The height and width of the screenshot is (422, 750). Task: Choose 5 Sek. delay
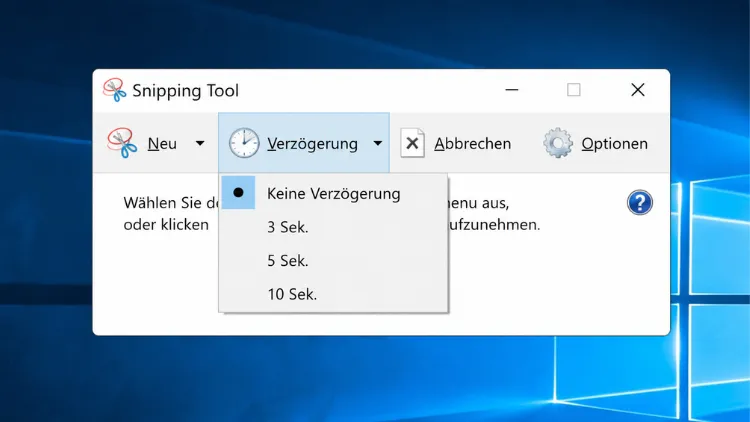pos(333,260)
